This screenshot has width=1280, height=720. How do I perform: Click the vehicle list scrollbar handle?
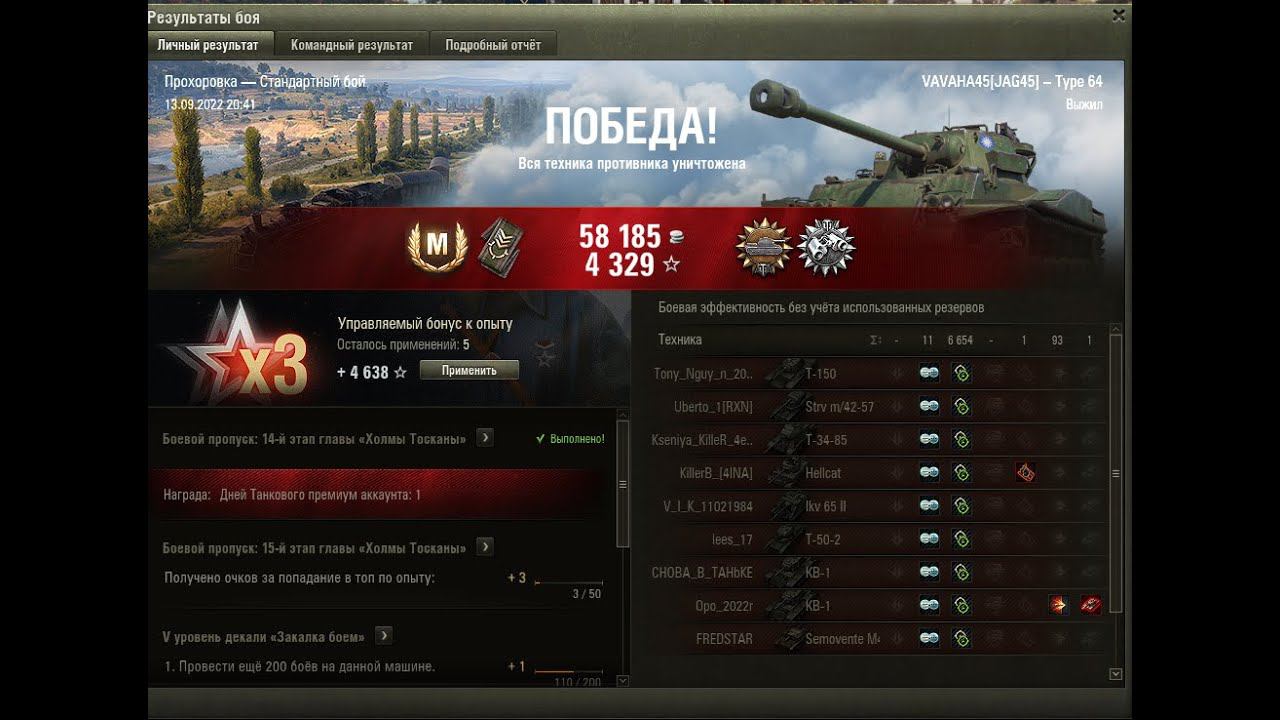(1116, 473)
